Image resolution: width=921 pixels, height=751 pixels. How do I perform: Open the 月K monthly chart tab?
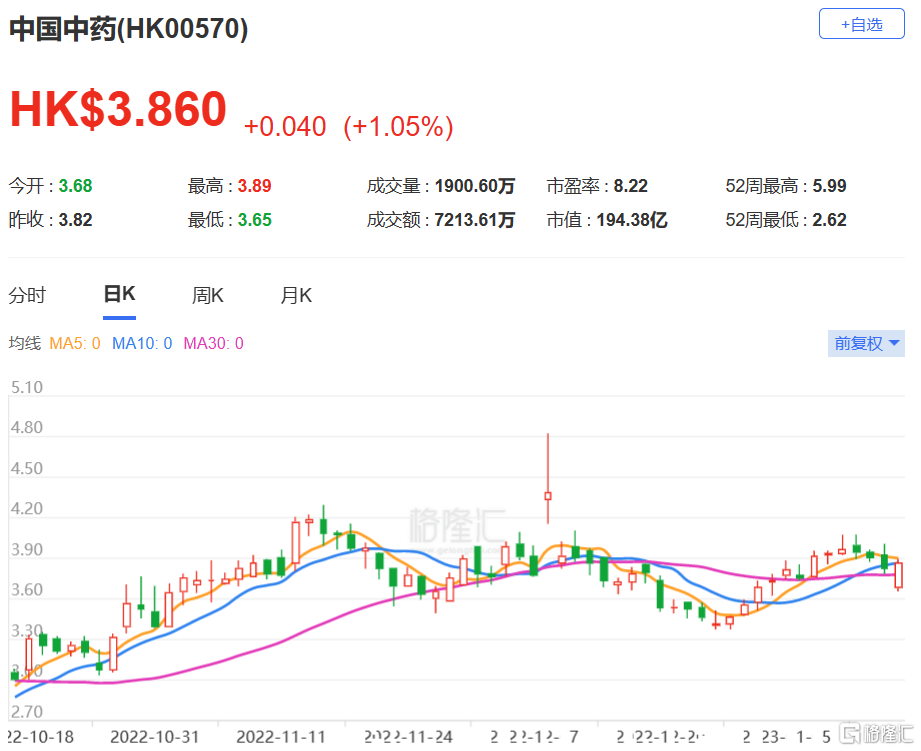296,295
